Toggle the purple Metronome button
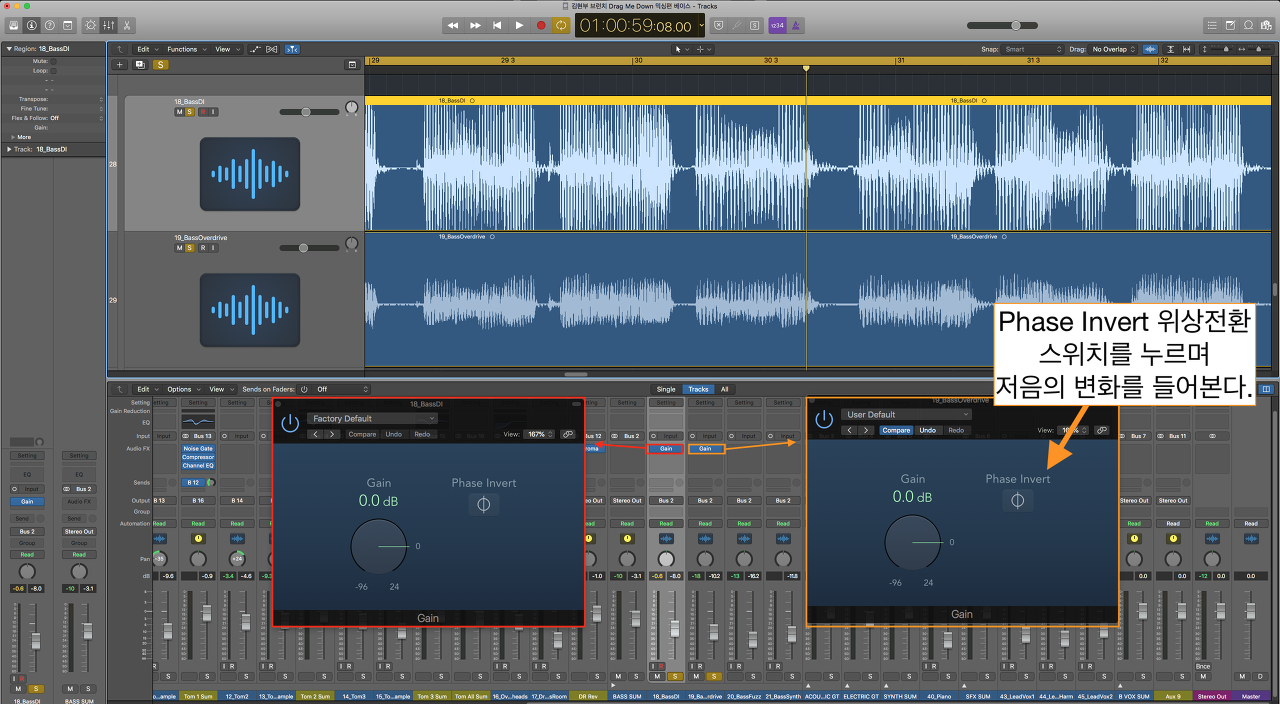This screenshot has height=704, width=1280. coord(795,25)
